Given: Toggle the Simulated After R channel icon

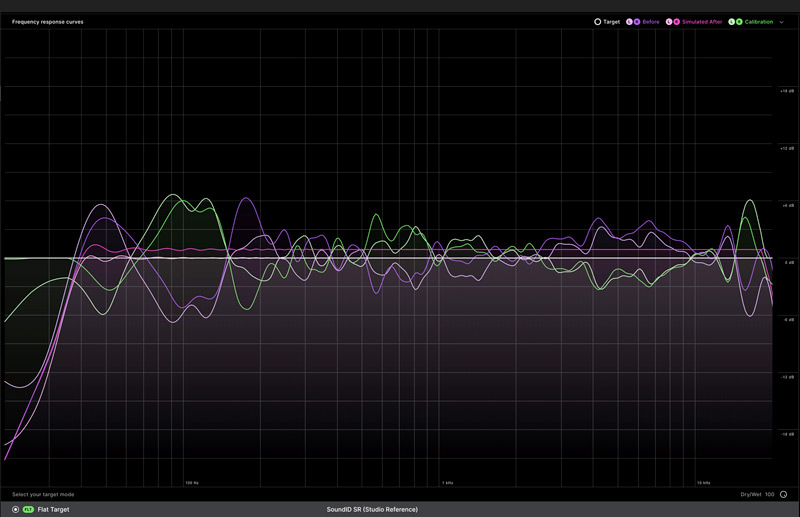Looking at the screenshot, I should tap(677, 21).
